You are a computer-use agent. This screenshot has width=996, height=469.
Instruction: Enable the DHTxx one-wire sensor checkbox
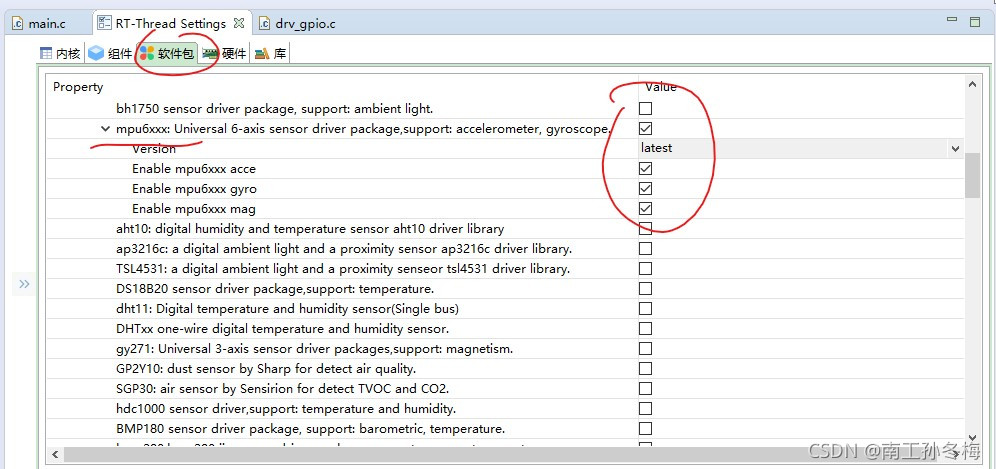pyautogui.click(x=645, y=329)
